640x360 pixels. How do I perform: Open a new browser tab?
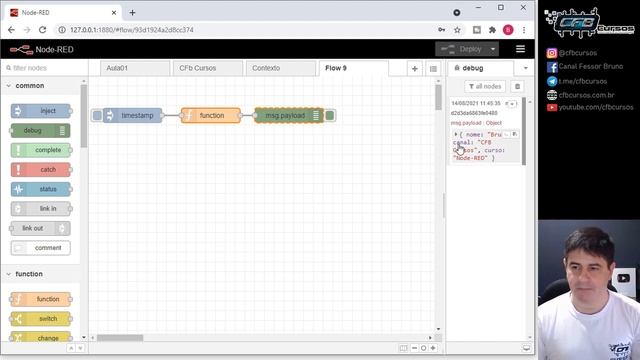(132, 13)
